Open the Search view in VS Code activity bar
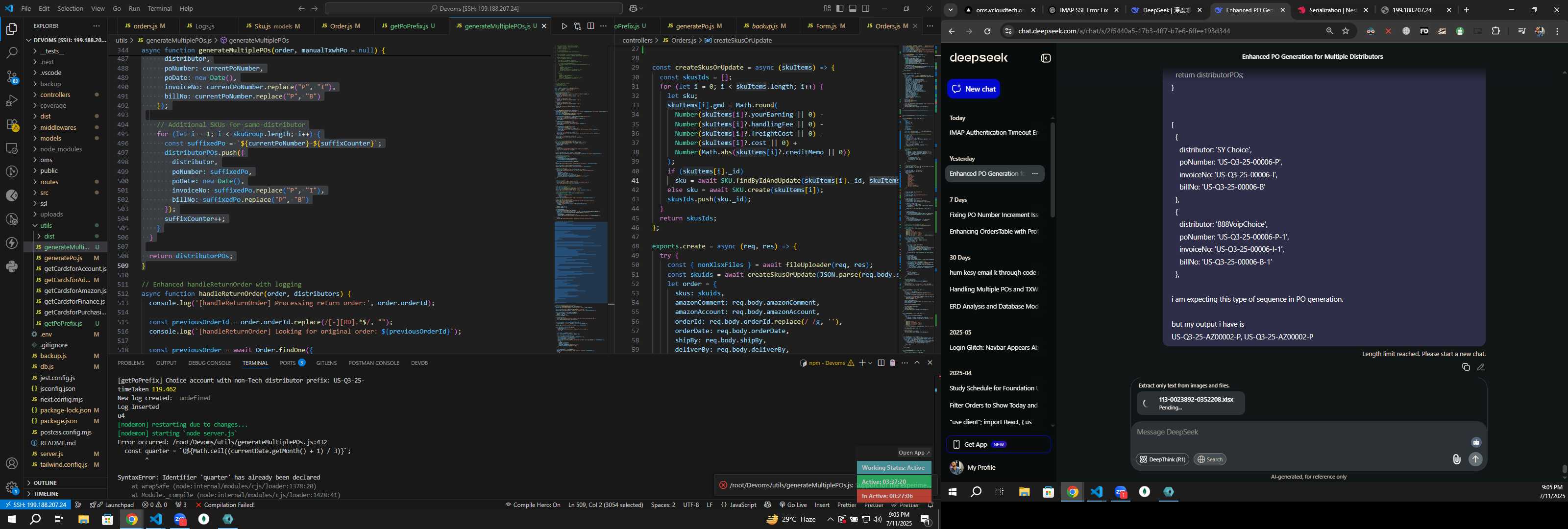The height and width of the screenshot is (529, 1568). pyautogui.click(x=12, y=53)
